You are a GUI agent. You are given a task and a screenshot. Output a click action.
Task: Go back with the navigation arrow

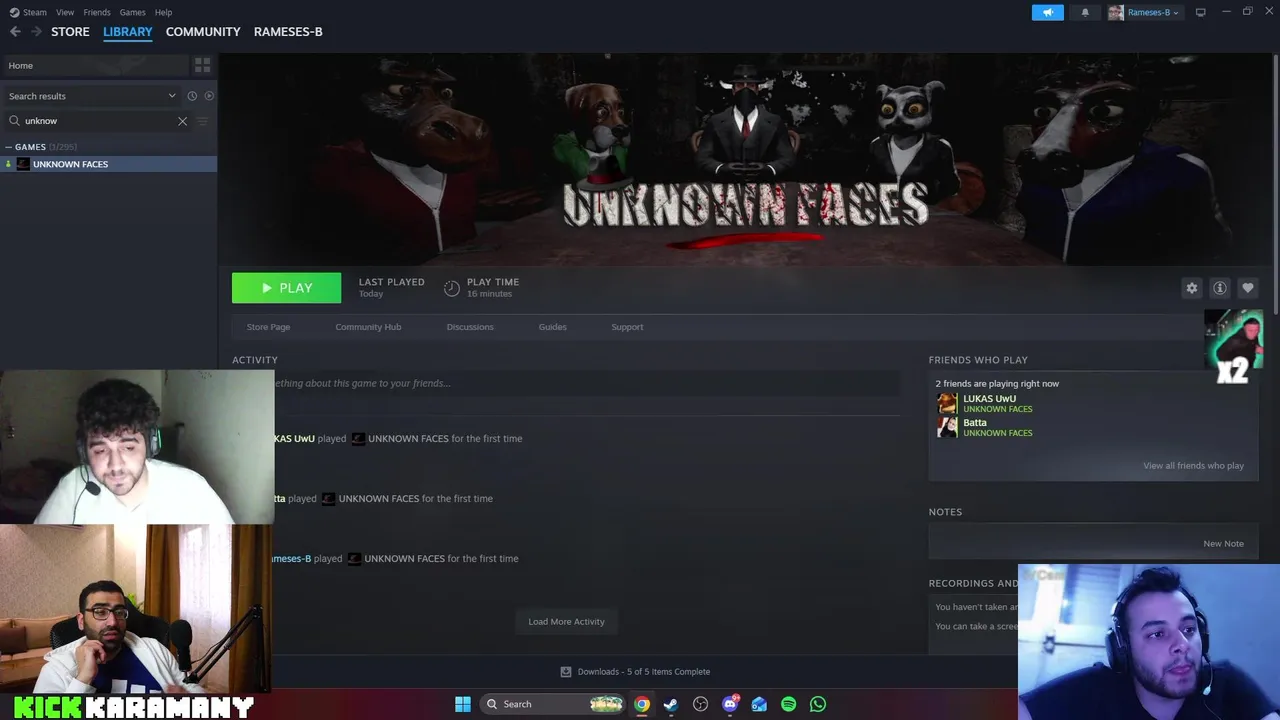coord(15,32)
